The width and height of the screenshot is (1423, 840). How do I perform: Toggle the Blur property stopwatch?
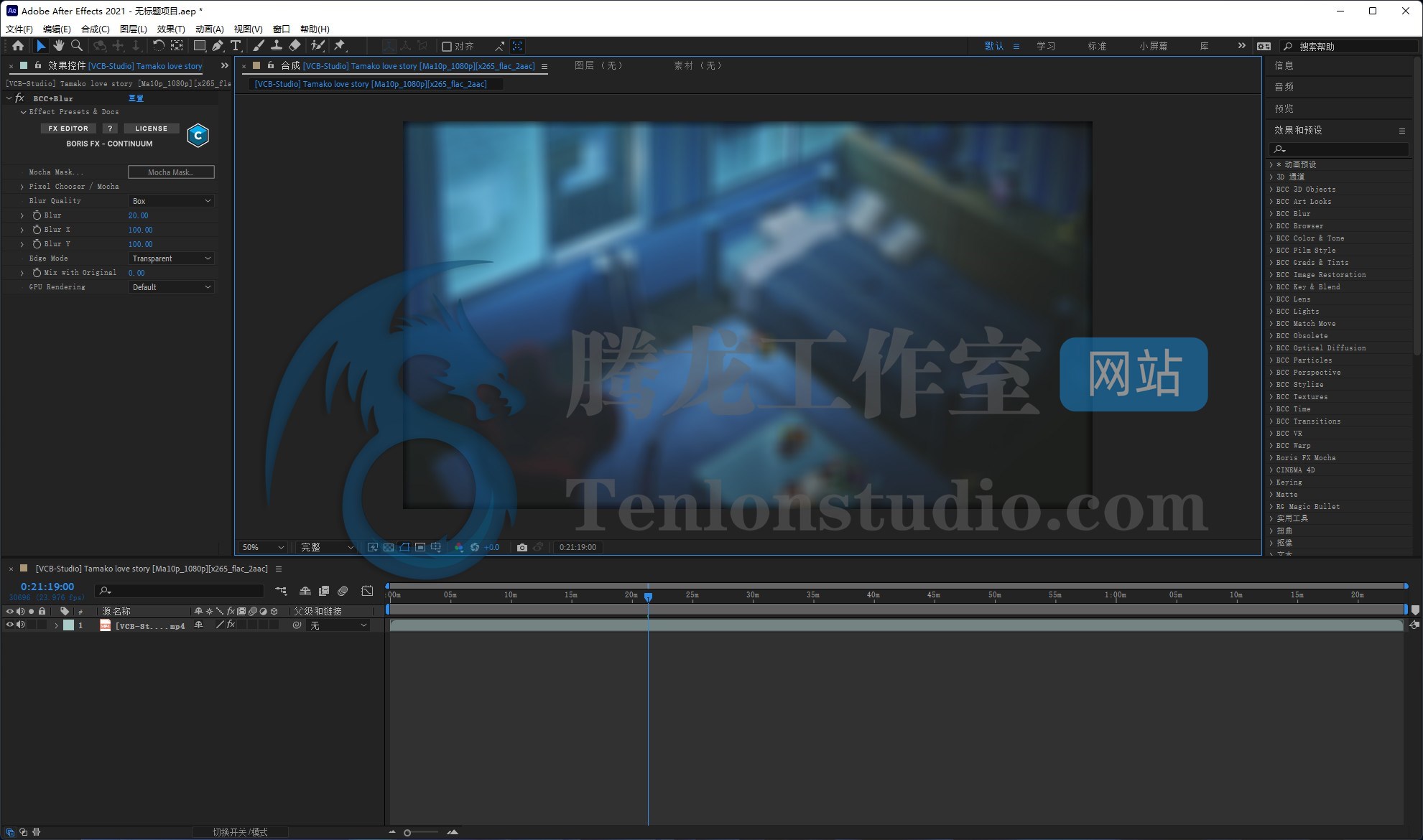coord(37,215)
